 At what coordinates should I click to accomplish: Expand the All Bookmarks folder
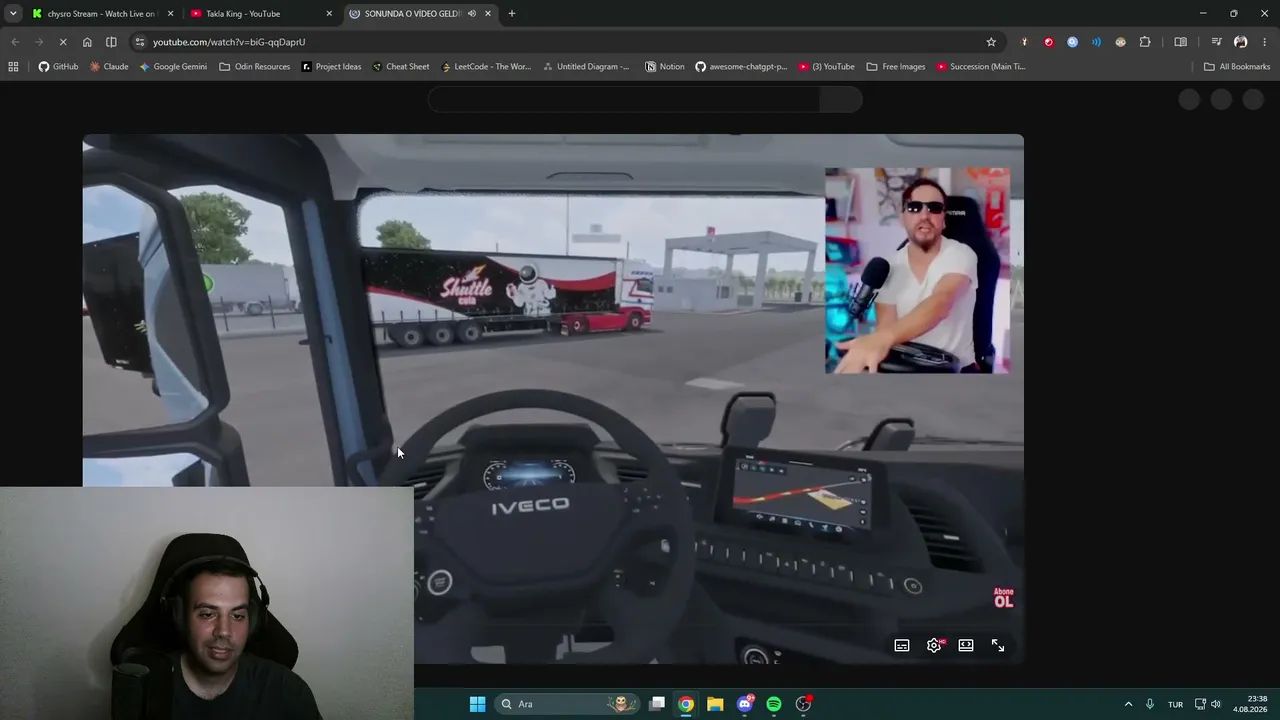(1237, 67)
